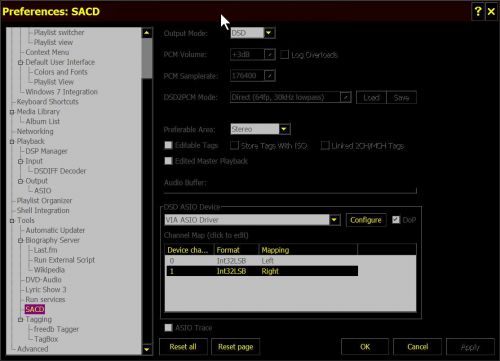The height and width of the screenshot is (361, 500).
Task: Collapse the Tools tree node
Action: tap(12, 221)
